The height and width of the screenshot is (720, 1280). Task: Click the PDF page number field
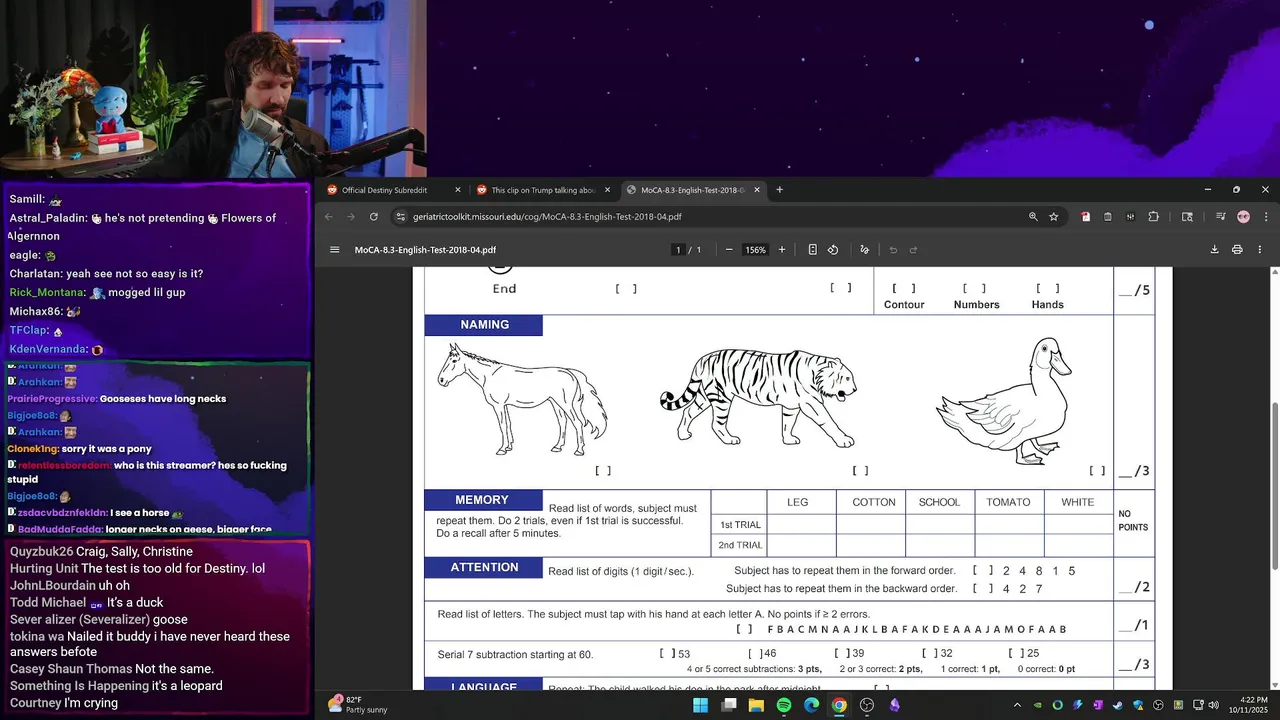pyautogui.click(x=678, y=250)
